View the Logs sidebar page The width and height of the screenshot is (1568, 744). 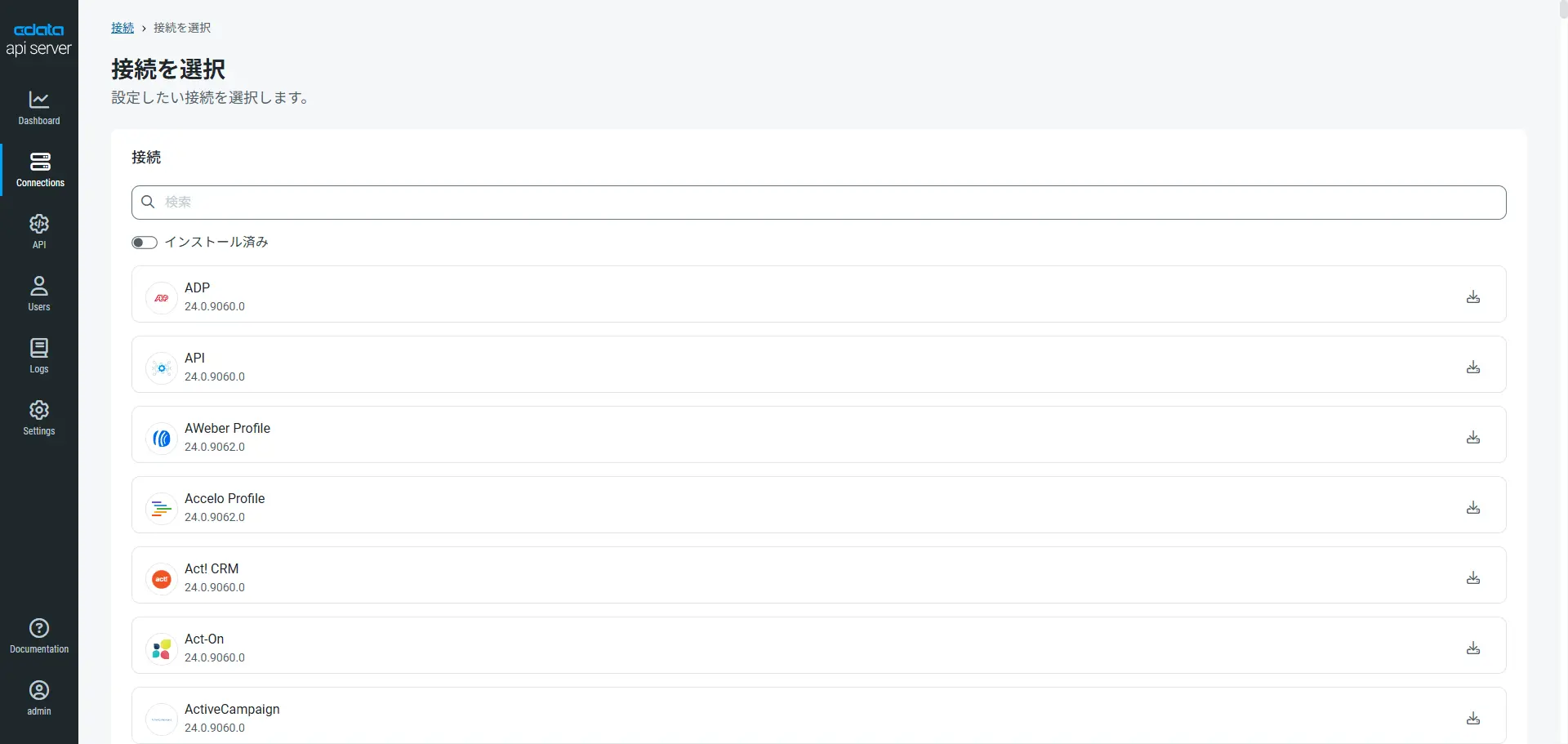point(39,356)
